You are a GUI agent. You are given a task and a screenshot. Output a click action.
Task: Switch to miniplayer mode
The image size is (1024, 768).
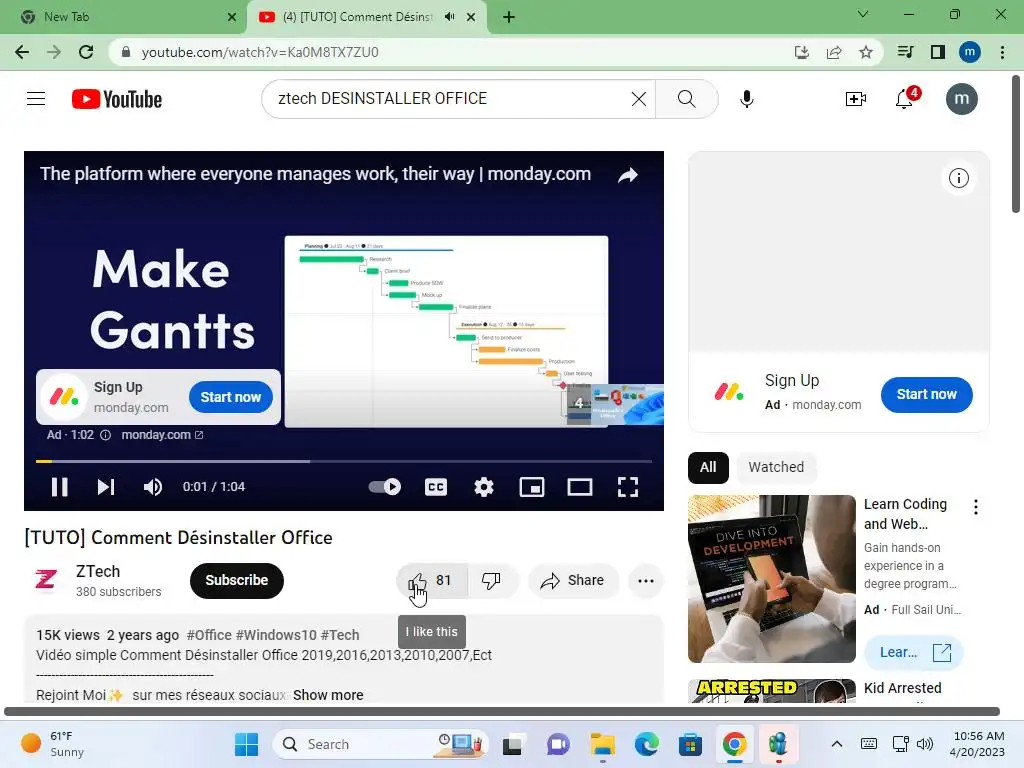(x=532, y=487)
